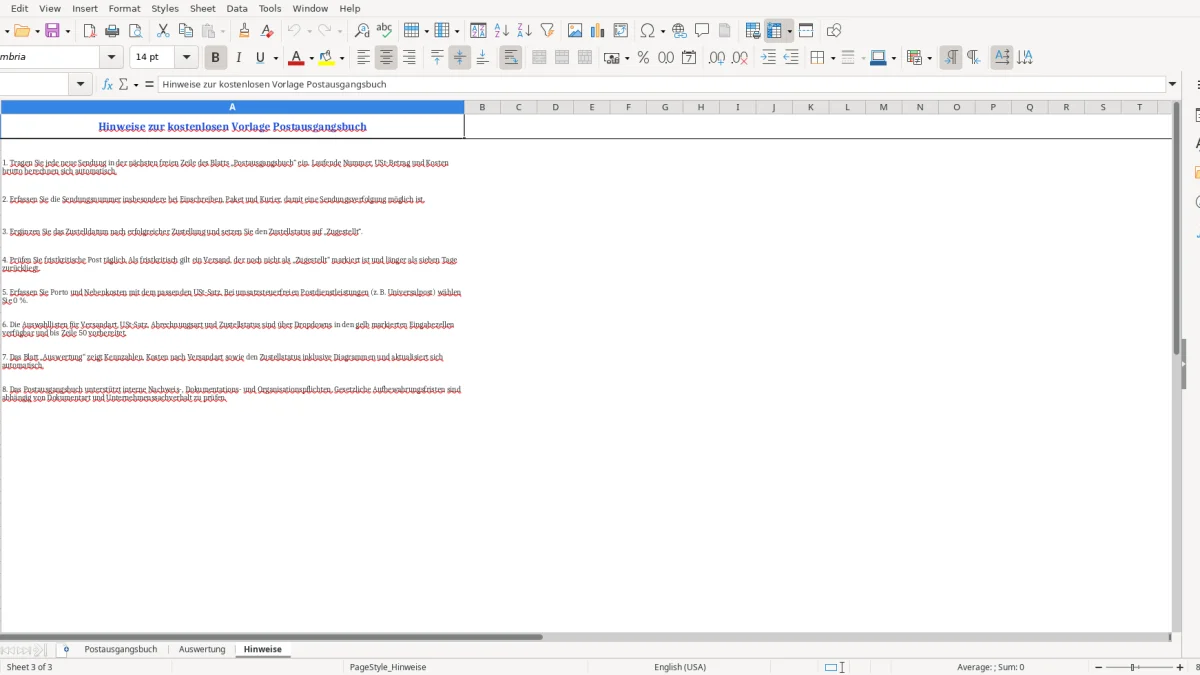The width and height of the screenshot is (1200, 675).
Task: Open the font size dropdown
Action: pos(186,58)
